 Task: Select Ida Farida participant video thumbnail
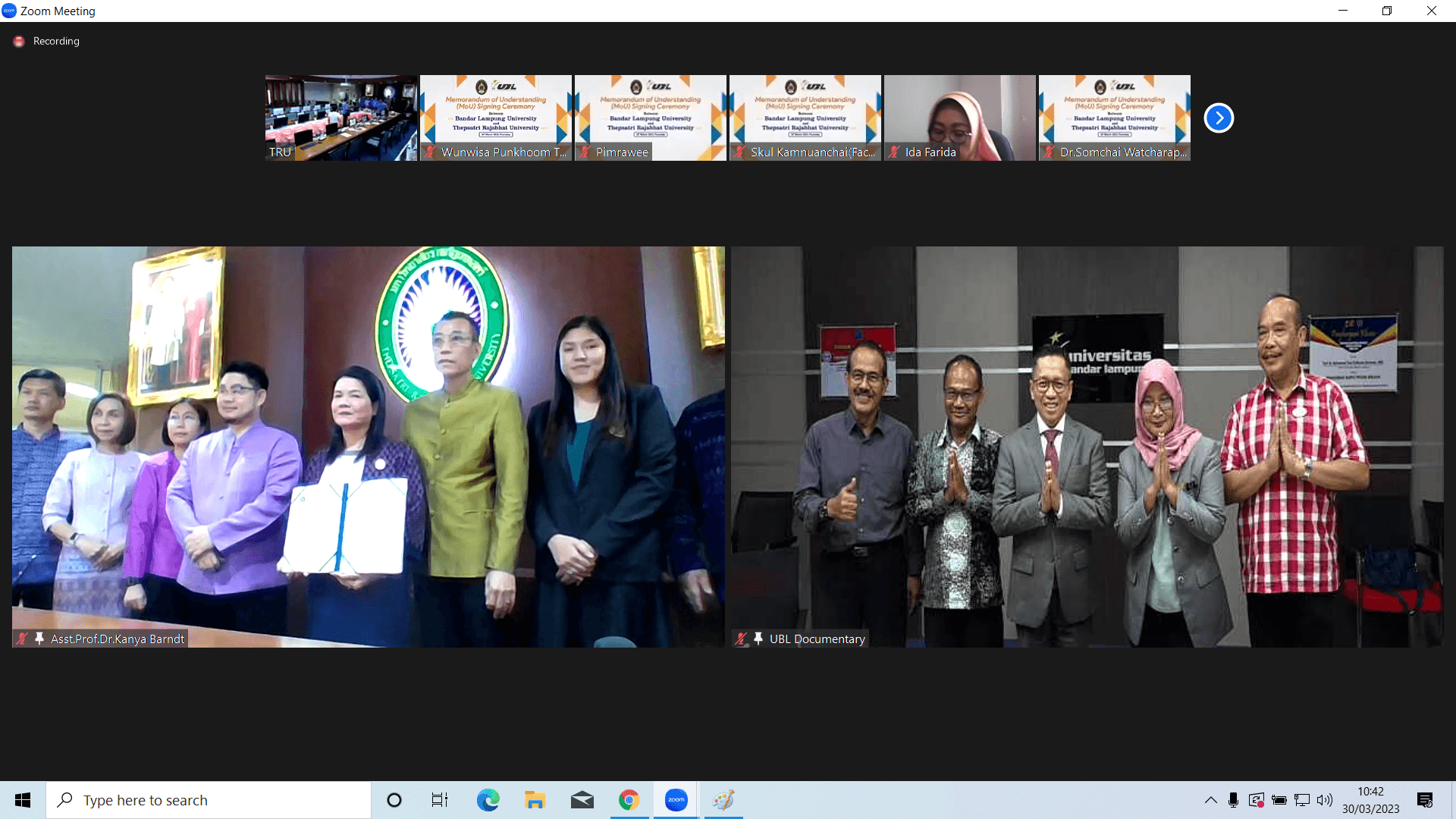[959, 118]
